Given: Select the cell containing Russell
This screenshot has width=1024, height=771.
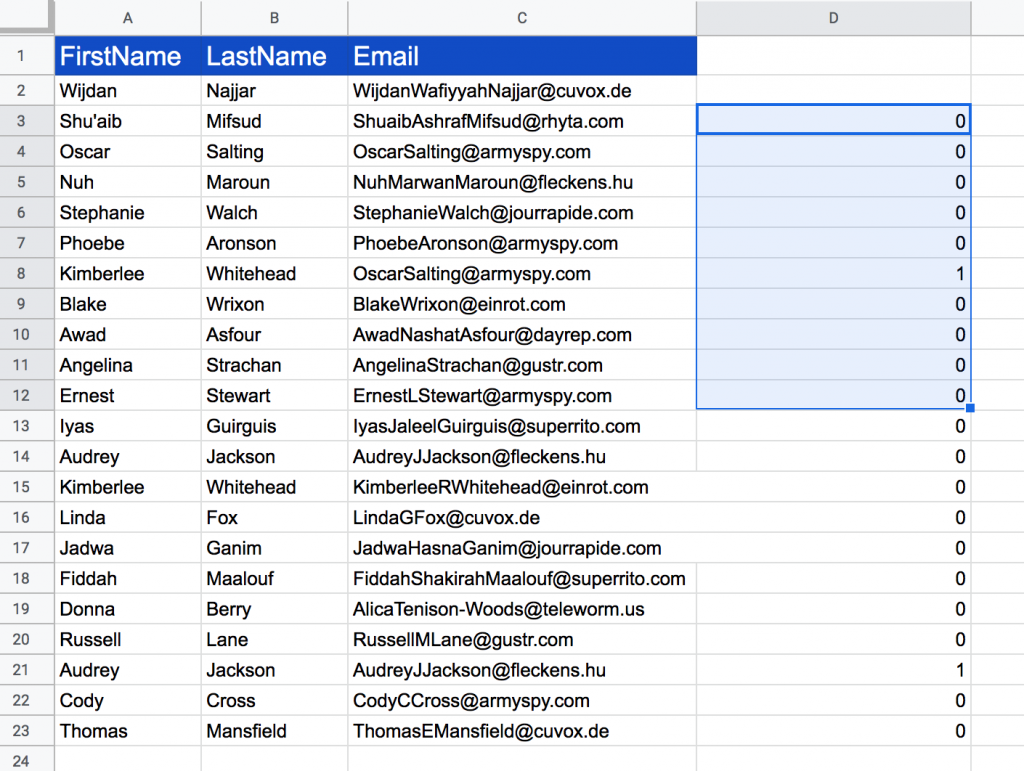Looking at the screenshot, I should (x=128, y=639).
